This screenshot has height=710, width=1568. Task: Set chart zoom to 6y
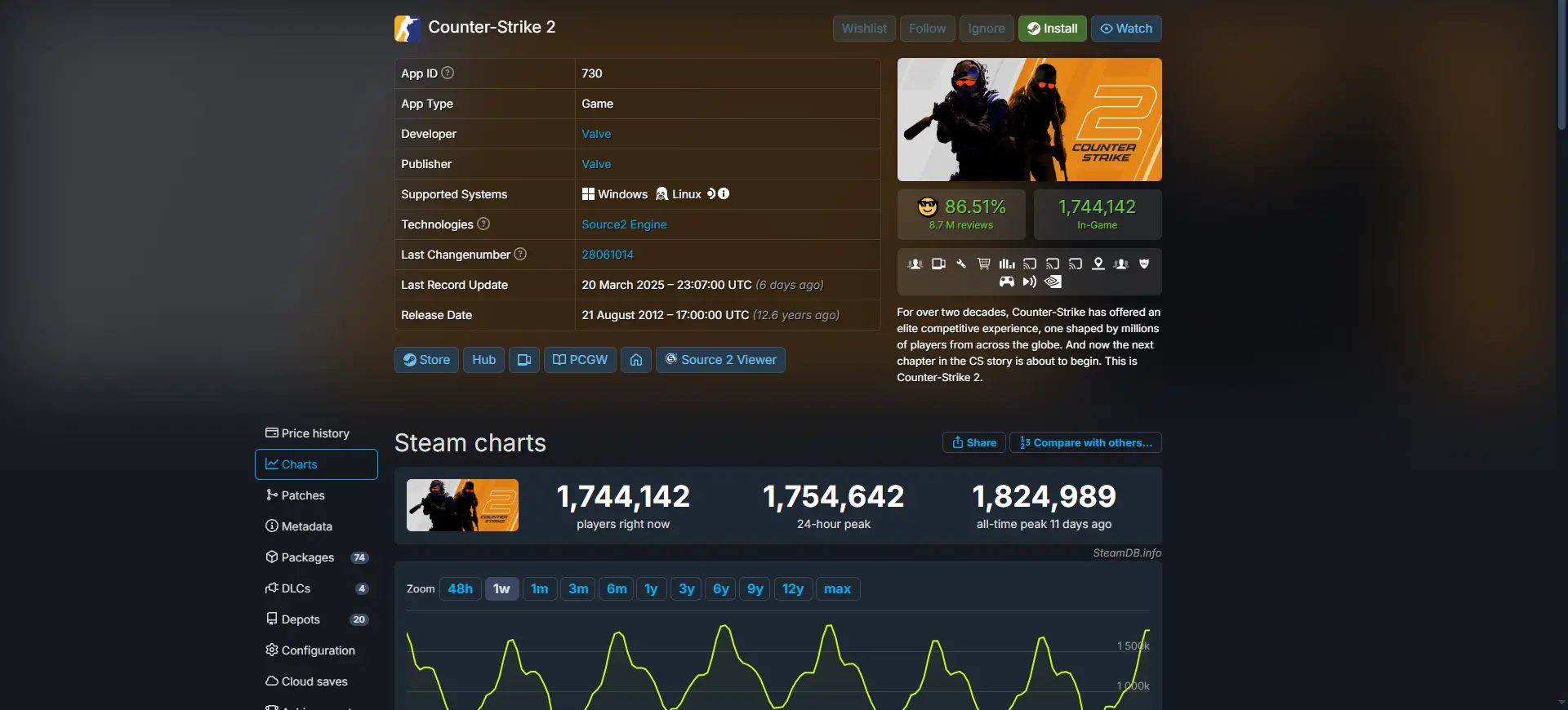(x=721, y=588)
